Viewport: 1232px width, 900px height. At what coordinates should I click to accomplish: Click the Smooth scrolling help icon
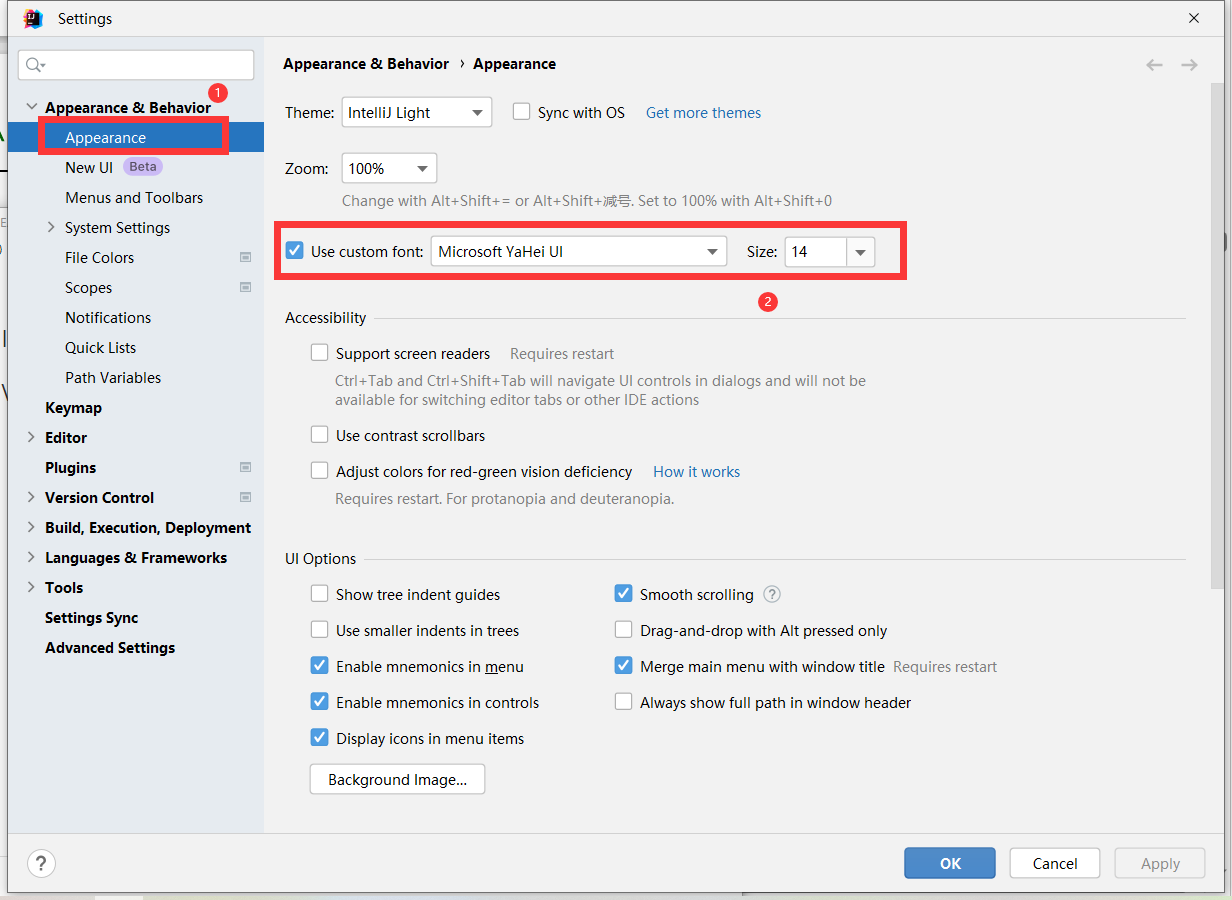772,594
